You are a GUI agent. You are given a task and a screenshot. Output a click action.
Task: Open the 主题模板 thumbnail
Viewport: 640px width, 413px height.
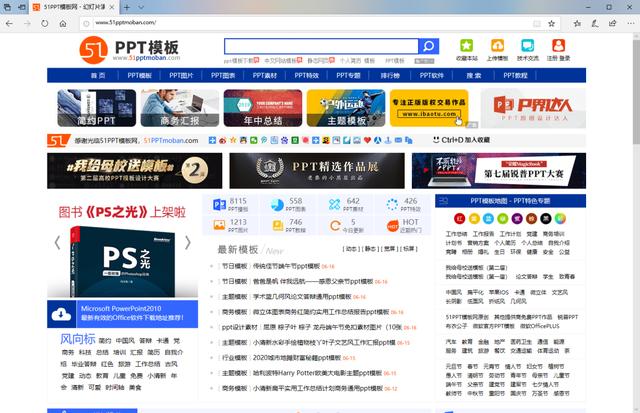click(346, 108)
